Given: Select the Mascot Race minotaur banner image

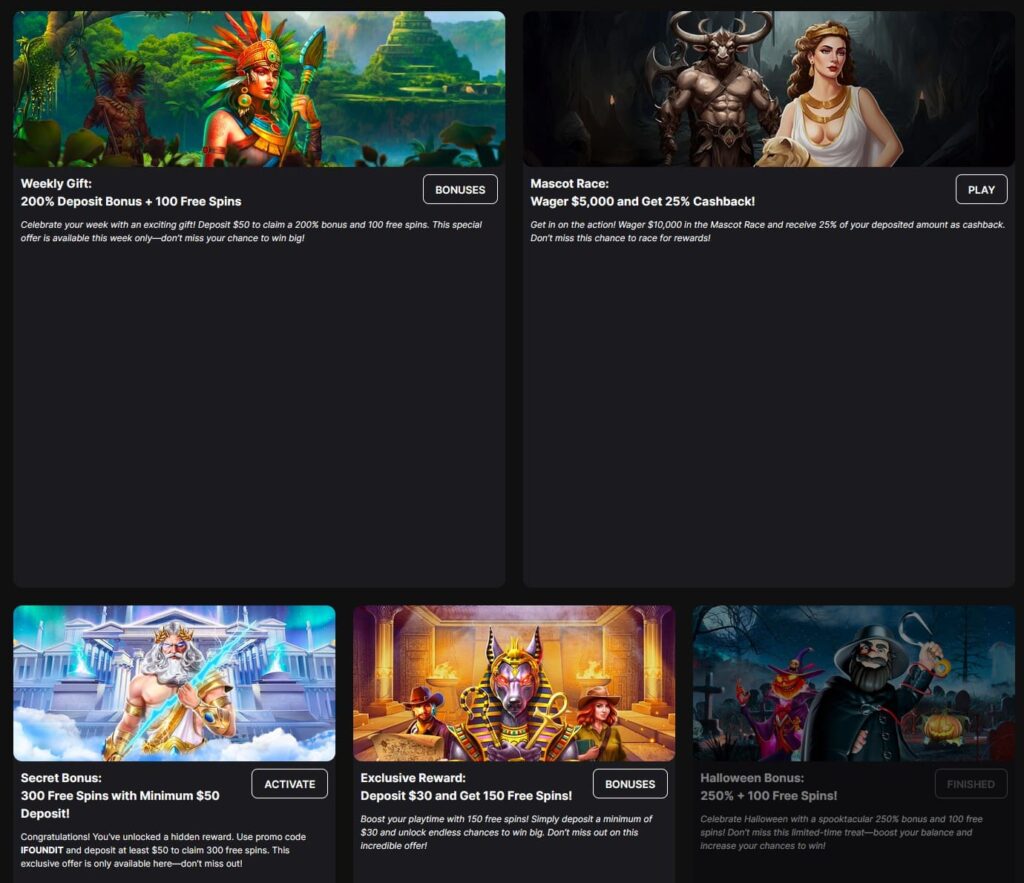Looking at the screenshot, I should click(x=768, y=89).
